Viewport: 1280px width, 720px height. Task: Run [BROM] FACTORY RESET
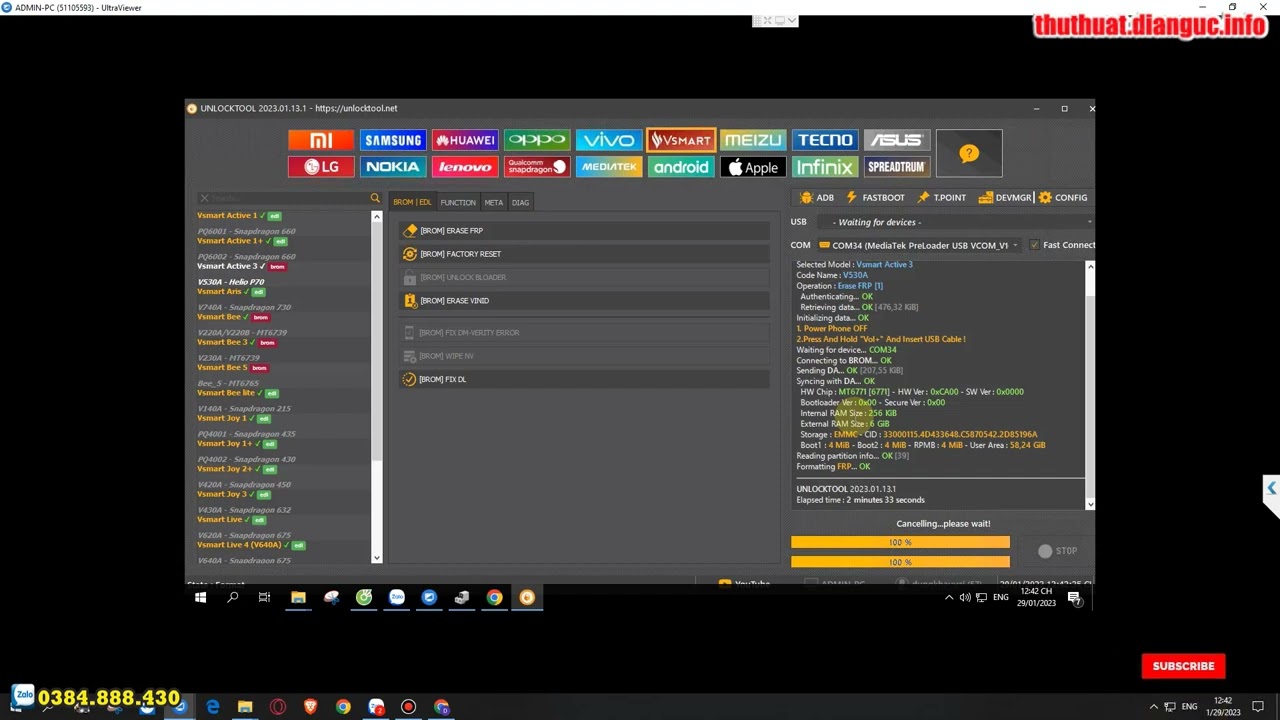pyautogui.click(x=584, y=254)
